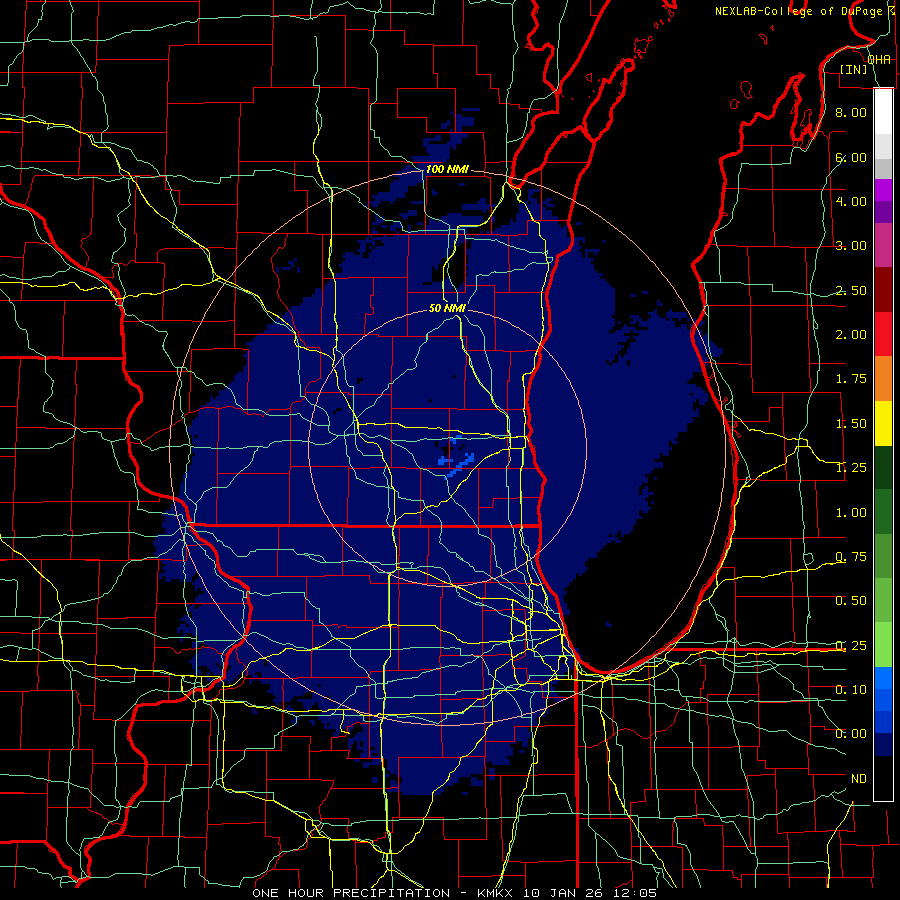Pick the white swatch at legend top
Viewport: 900px width, 900px height.
tap(883, 112)
